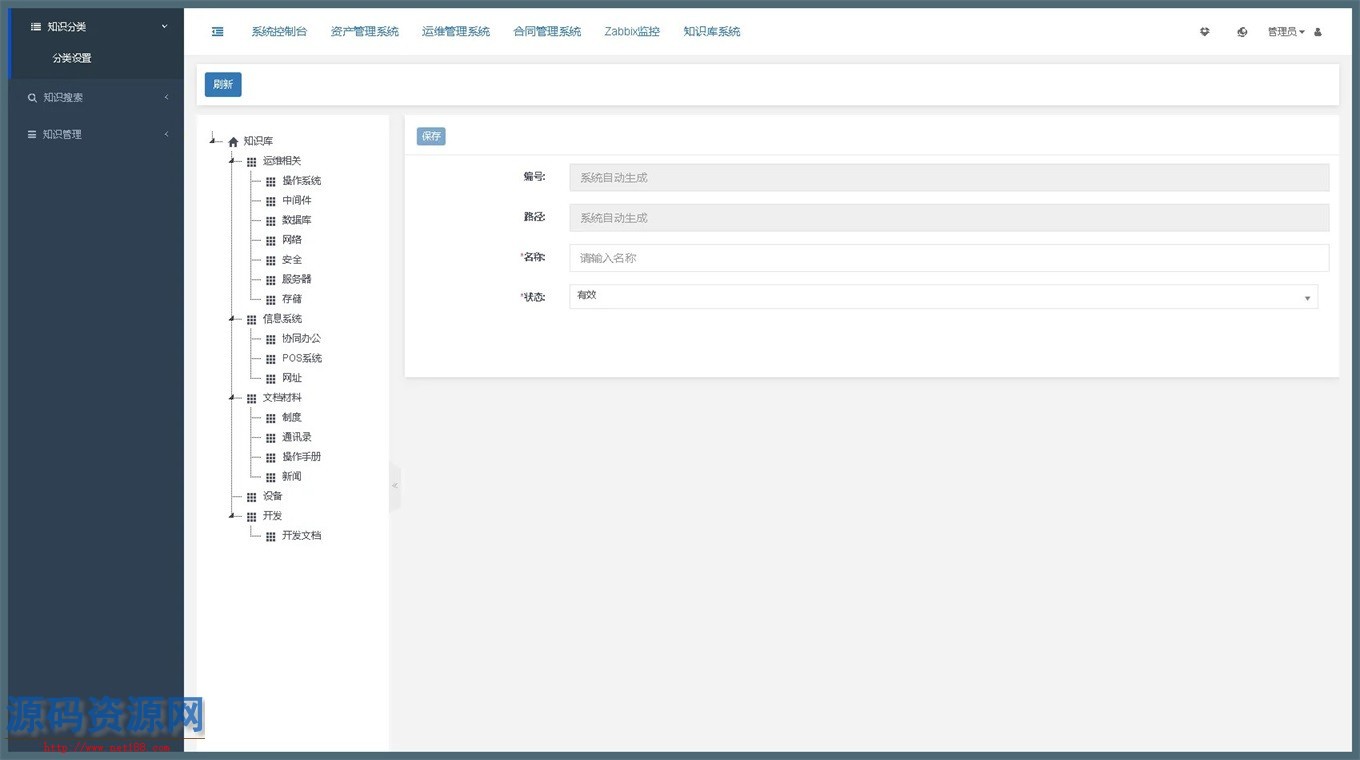This screenshot has height=760, width=1360.
Task: Select the 数据库 tree item
Action: (x=296, y=220)
